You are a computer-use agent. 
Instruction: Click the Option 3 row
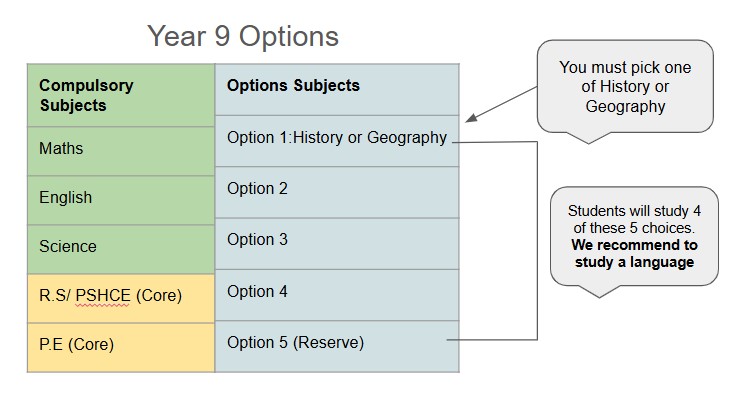337,243
